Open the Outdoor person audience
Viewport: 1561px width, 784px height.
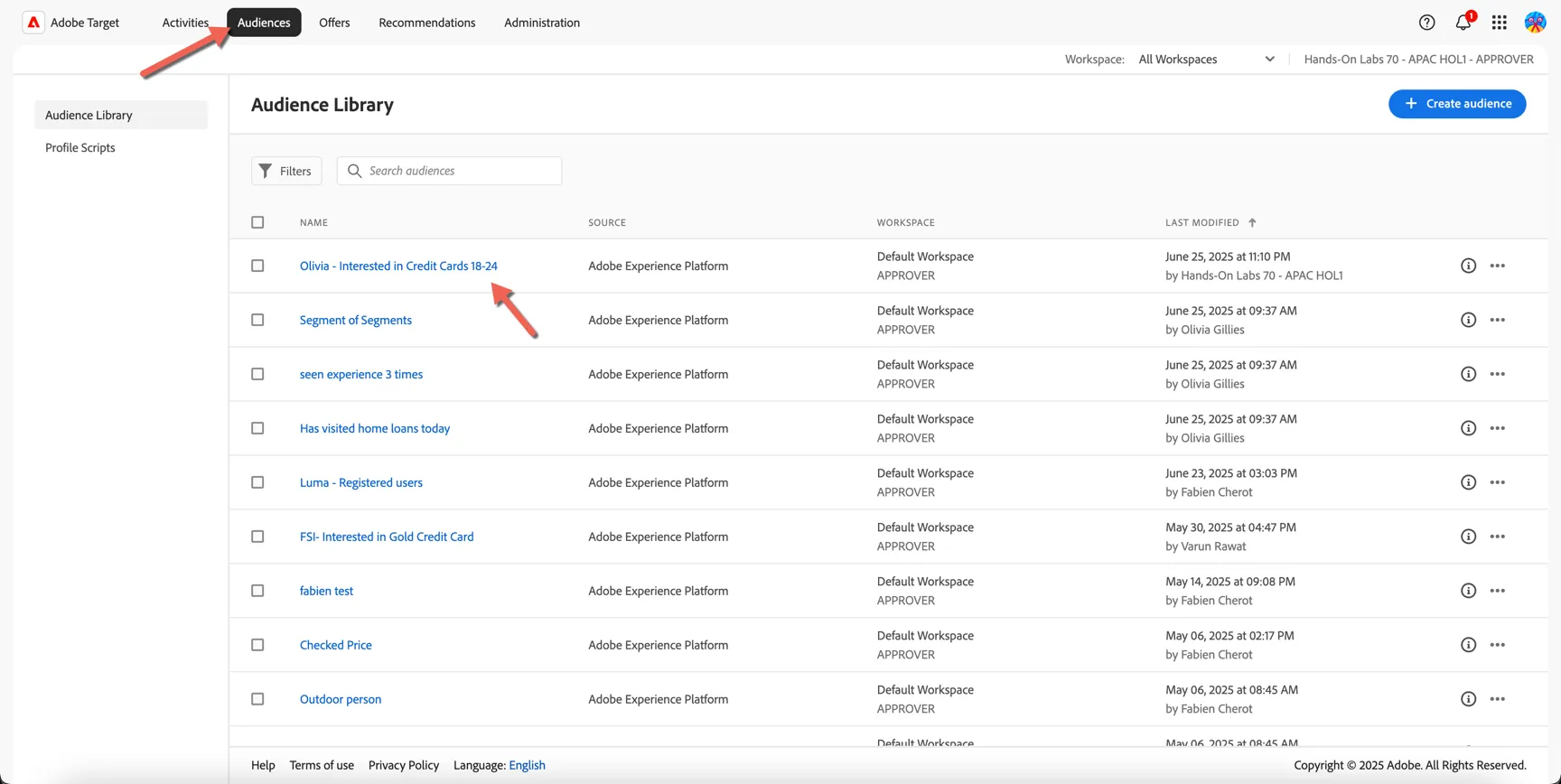tap(341, 699)
